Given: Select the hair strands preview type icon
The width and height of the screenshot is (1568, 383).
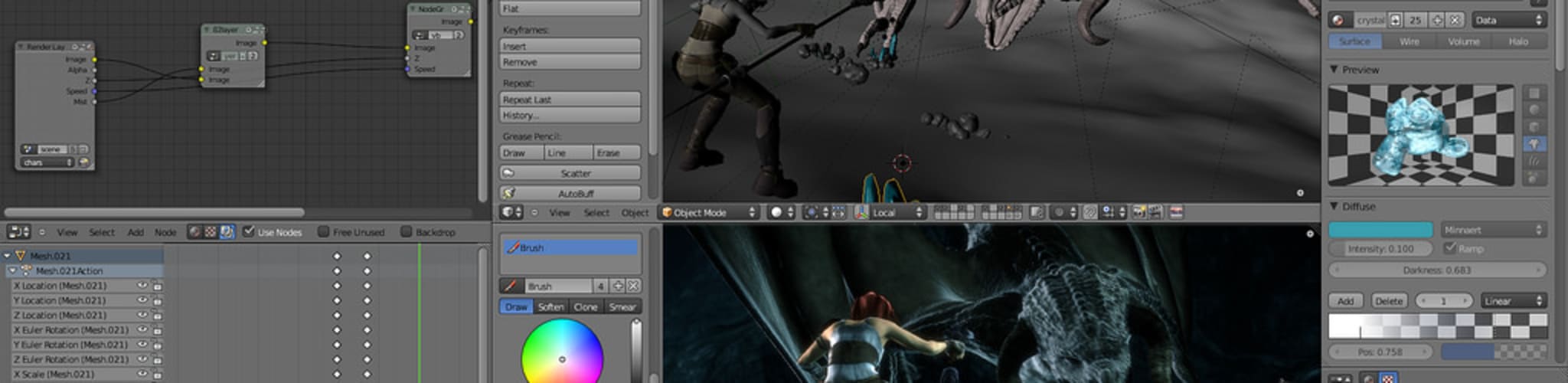Looking at the screenshot, I should point(1534,161).
